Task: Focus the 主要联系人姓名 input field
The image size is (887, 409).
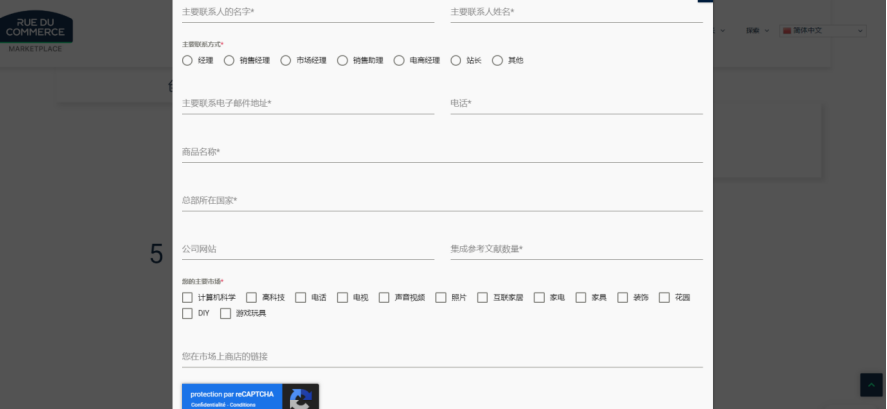Action: click(x=576, y=12)
